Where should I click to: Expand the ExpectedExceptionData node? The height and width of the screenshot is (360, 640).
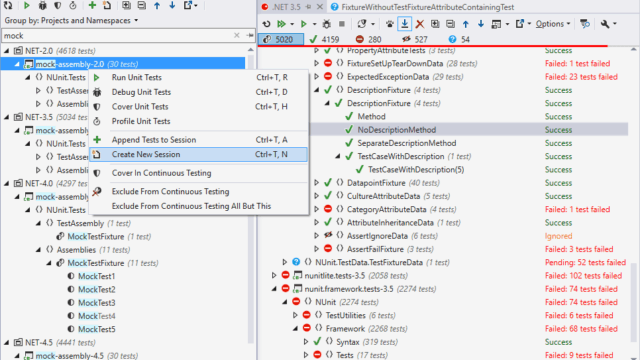tap(316, 77)
